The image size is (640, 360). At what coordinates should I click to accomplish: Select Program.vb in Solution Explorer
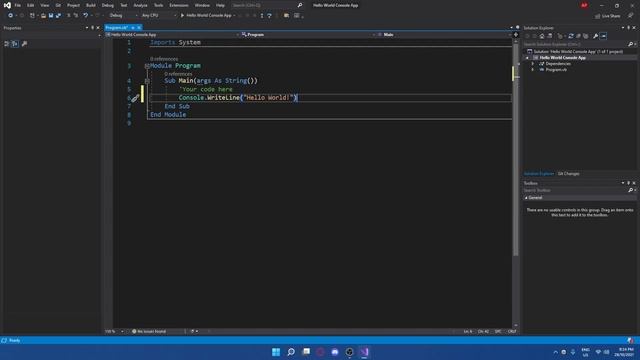click(556, 70)
